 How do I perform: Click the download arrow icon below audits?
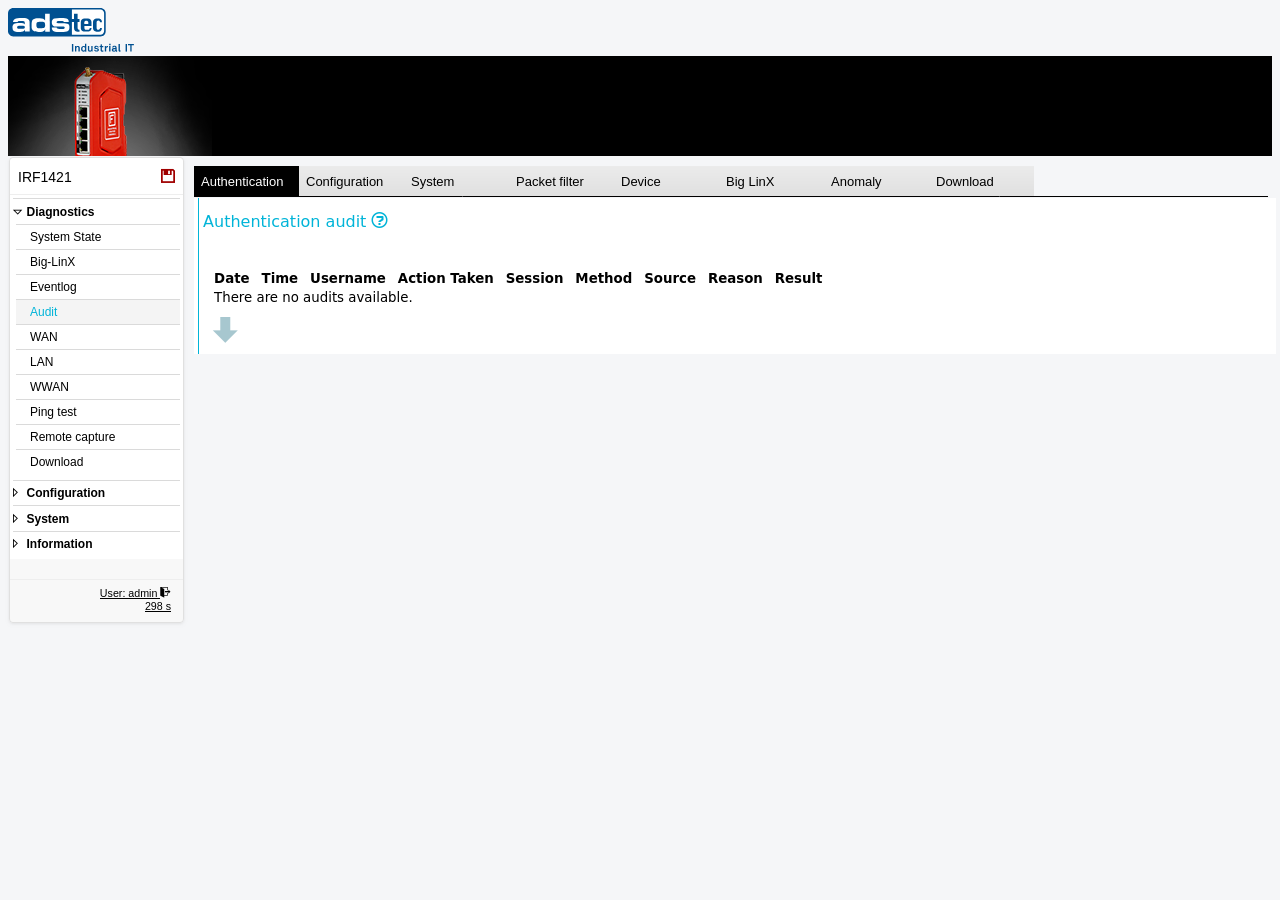pyautogui.click(x=225, y=330)
